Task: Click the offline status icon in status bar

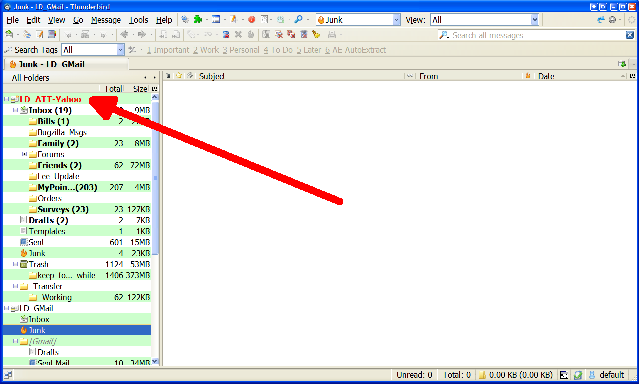Action: pyautogui.click(x=8, y=375)
